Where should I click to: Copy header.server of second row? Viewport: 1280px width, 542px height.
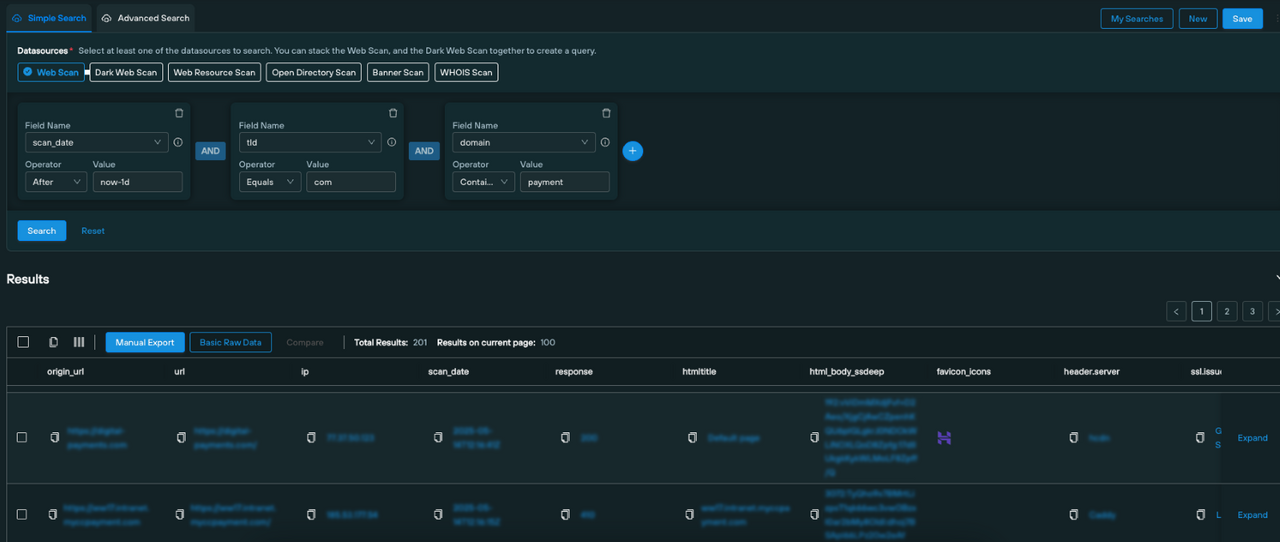pyautogui.click(x=1074, y=514)
